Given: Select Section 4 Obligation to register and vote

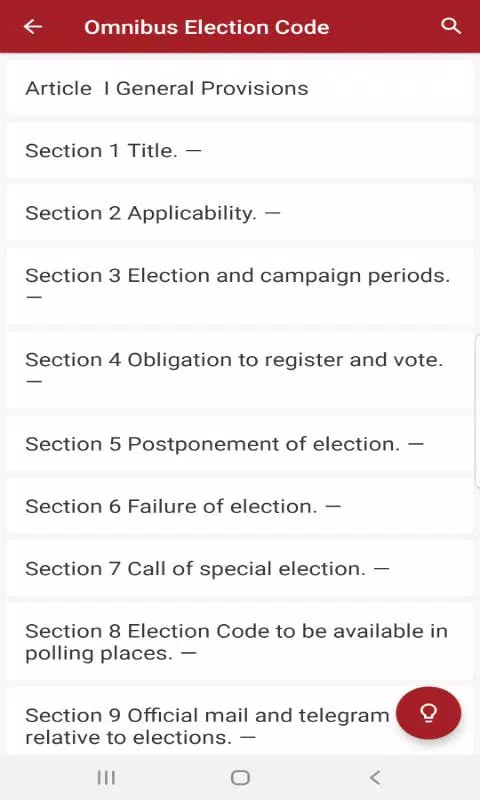Looking at the screenshot, I should tap(240, 370).
